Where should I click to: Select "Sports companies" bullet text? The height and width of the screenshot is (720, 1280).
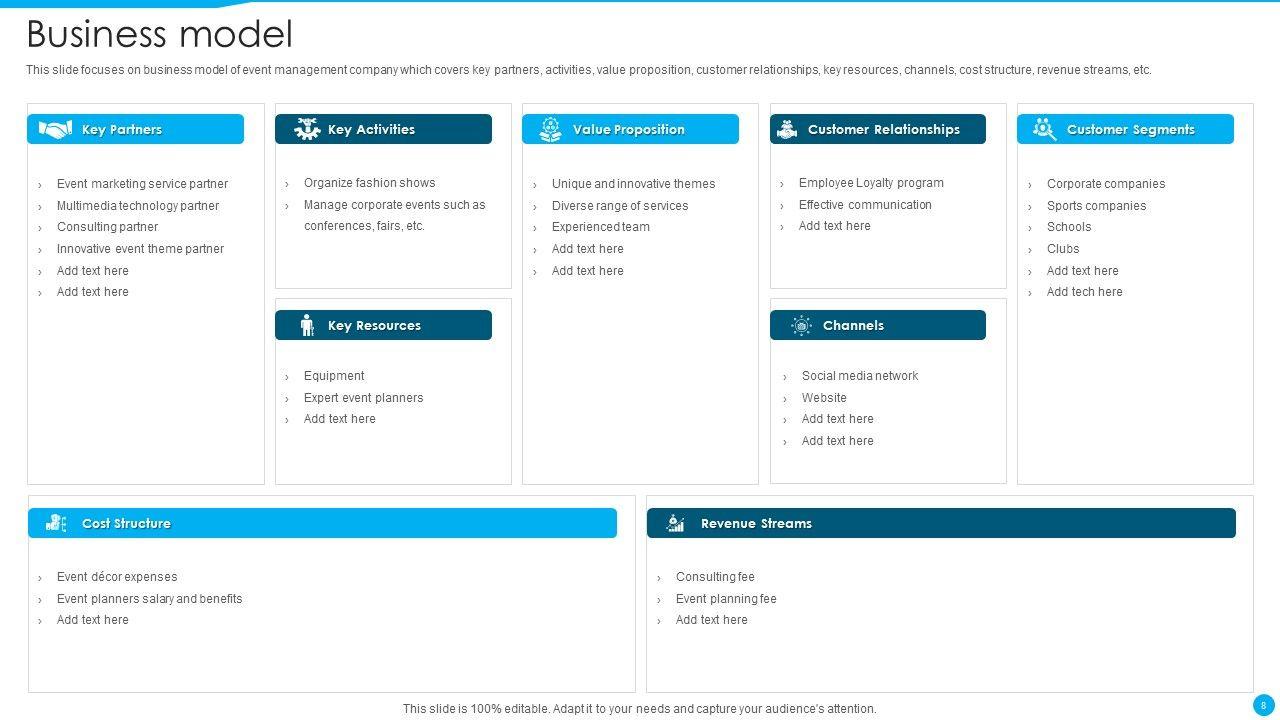[x=1097, y=206]
